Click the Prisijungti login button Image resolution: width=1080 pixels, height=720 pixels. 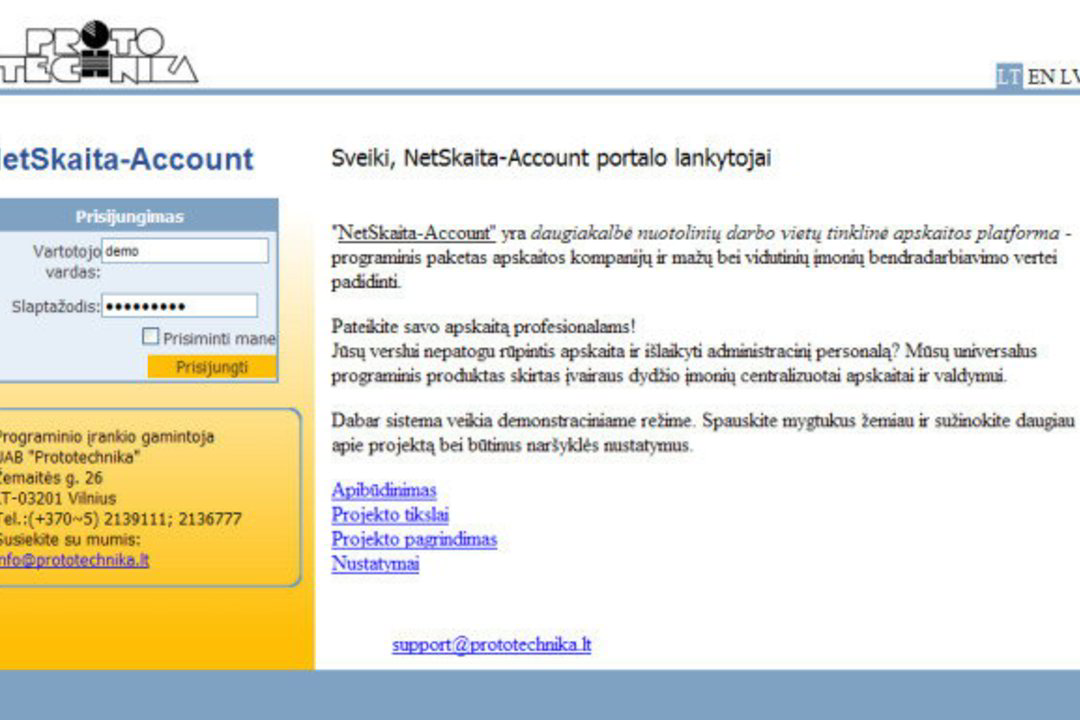coord(212,367)
